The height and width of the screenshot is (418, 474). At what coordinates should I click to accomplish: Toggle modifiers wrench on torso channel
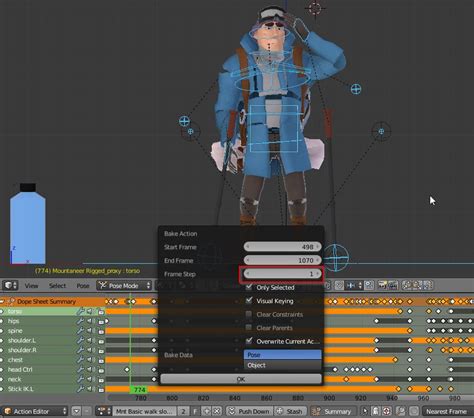80,311
